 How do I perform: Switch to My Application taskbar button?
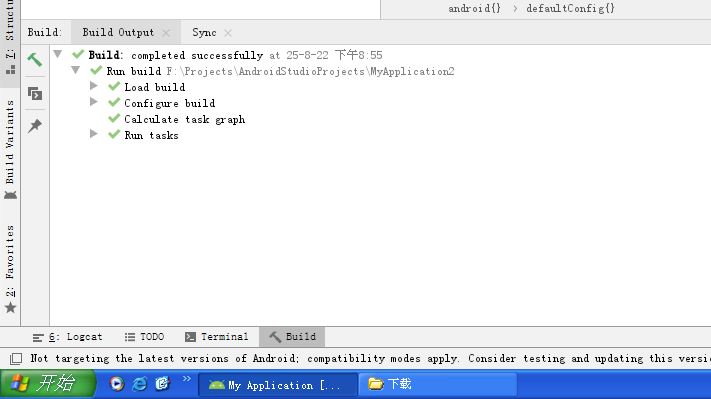tap(278, 385)
